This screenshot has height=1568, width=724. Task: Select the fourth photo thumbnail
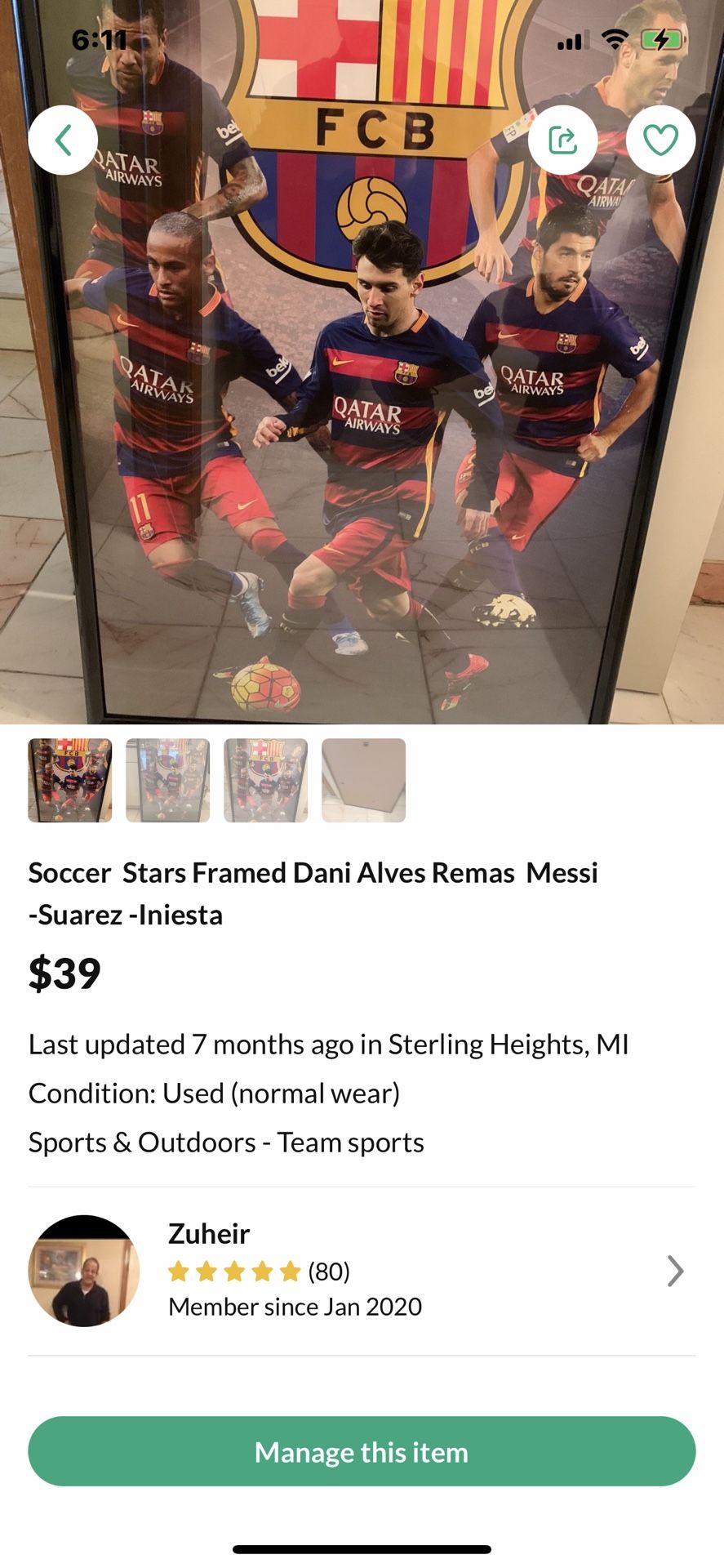tap(364, 780)
